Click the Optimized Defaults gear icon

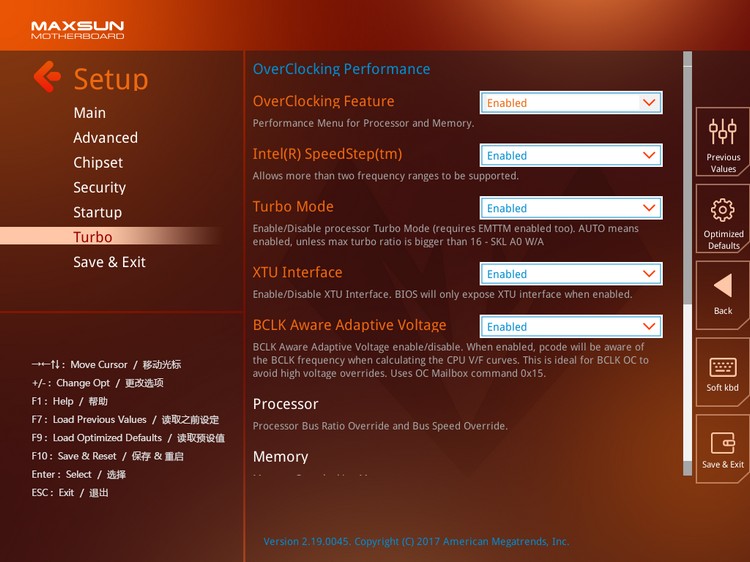click(722, 210)
